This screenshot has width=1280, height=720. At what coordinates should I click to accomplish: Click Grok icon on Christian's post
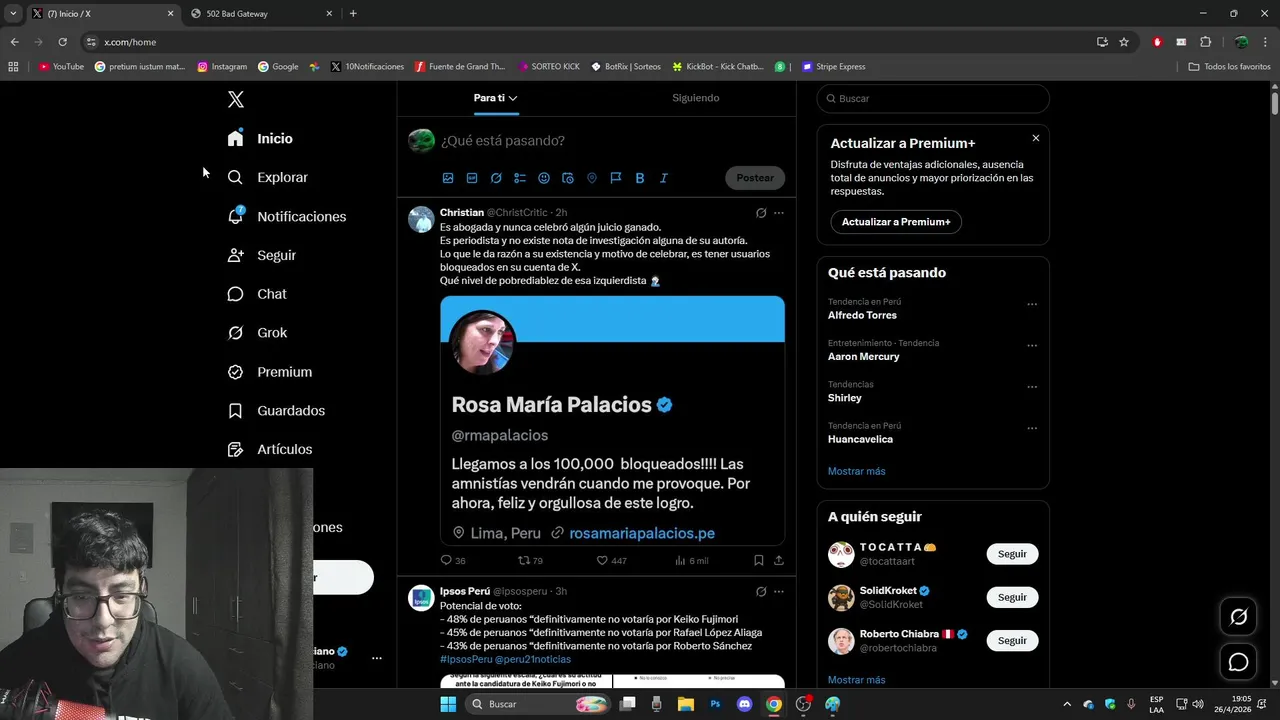click(761, 213)
